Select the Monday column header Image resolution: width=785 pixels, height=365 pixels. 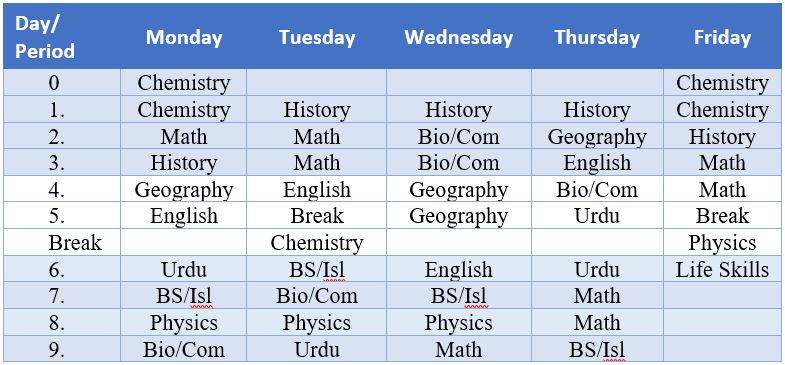pos(184,37)
